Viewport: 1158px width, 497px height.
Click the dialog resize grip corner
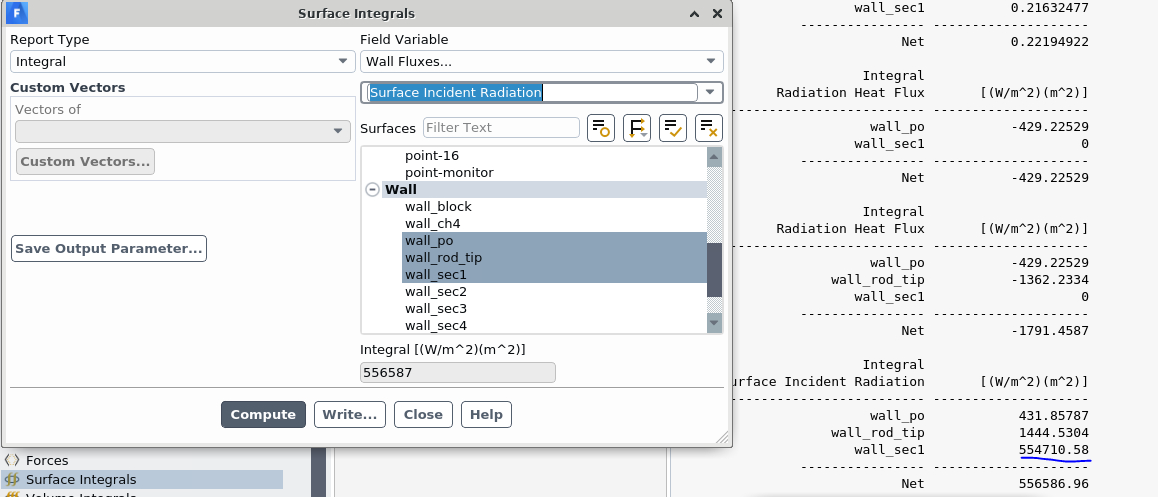722,437
